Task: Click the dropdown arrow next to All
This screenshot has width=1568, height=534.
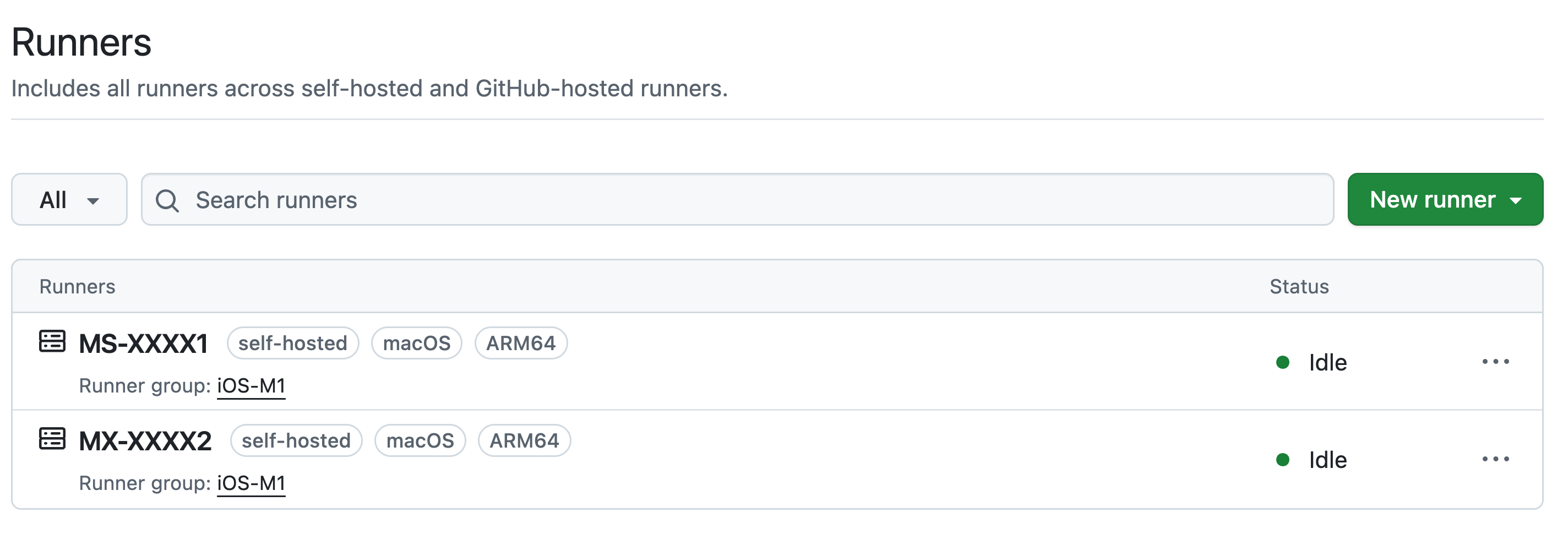Action: tap(94, 201)
